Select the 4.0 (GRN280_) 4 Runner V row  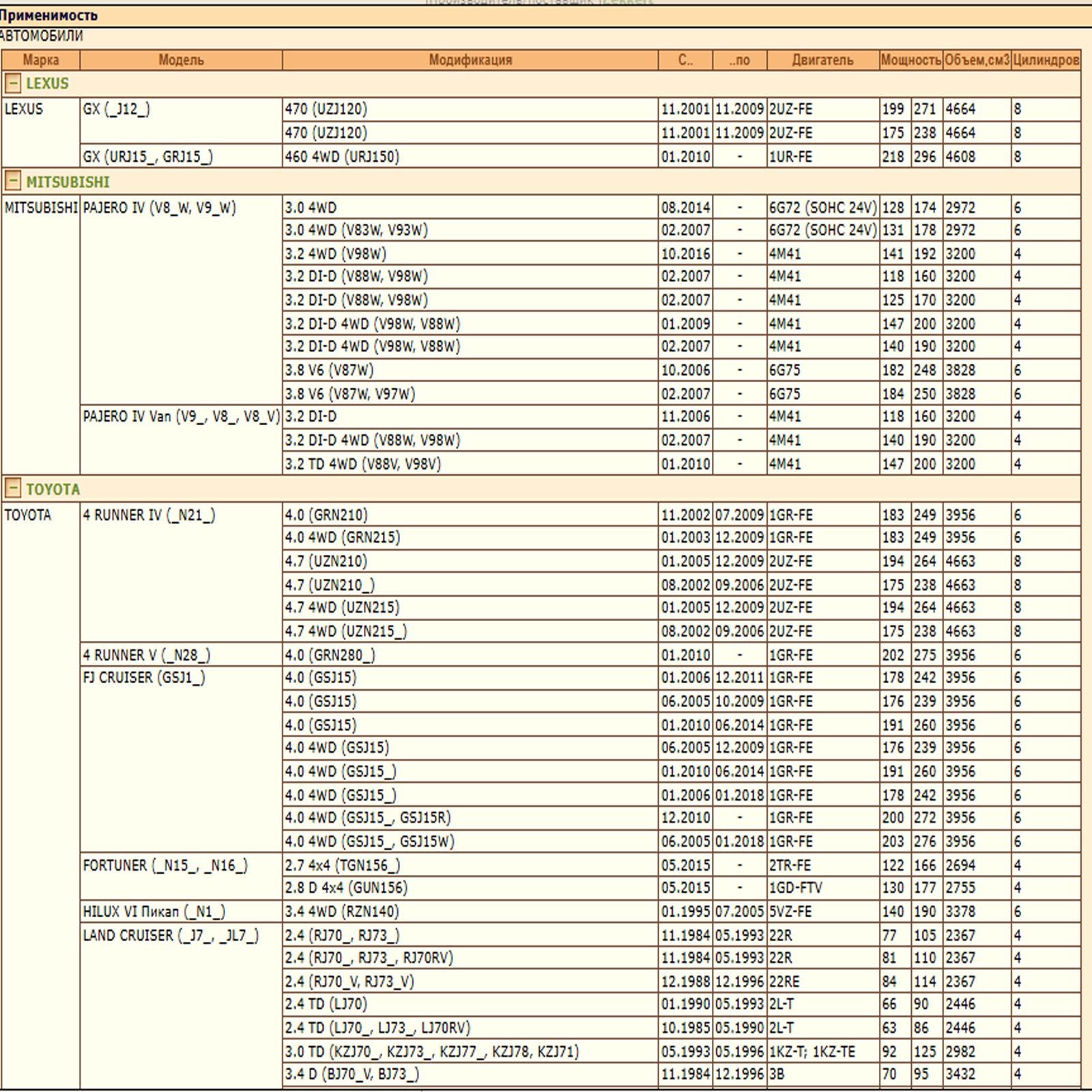[330, 655]
